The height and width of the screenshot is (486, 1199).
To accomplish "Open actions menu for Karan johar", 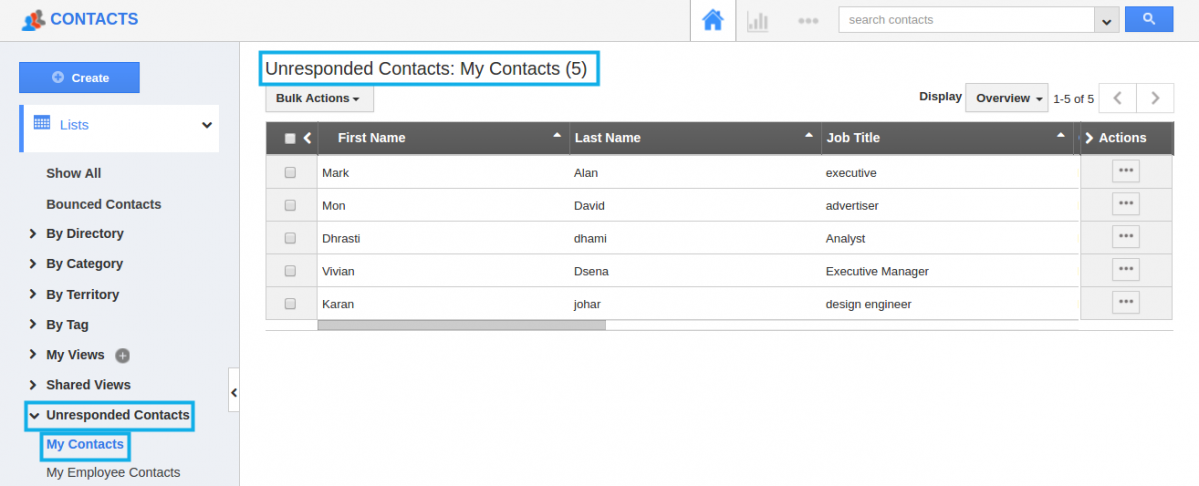I will point(1126,303).
